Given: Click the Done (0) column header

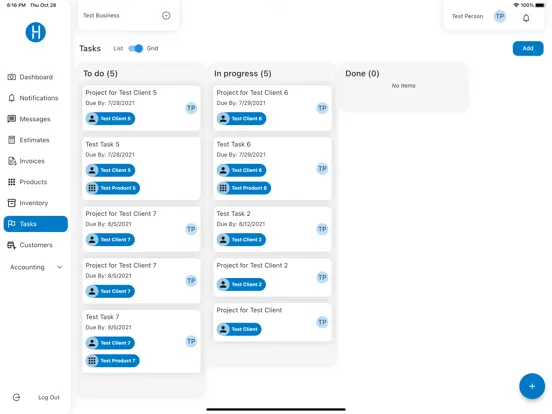Looking at the screenshot, I should click(362, 74).
